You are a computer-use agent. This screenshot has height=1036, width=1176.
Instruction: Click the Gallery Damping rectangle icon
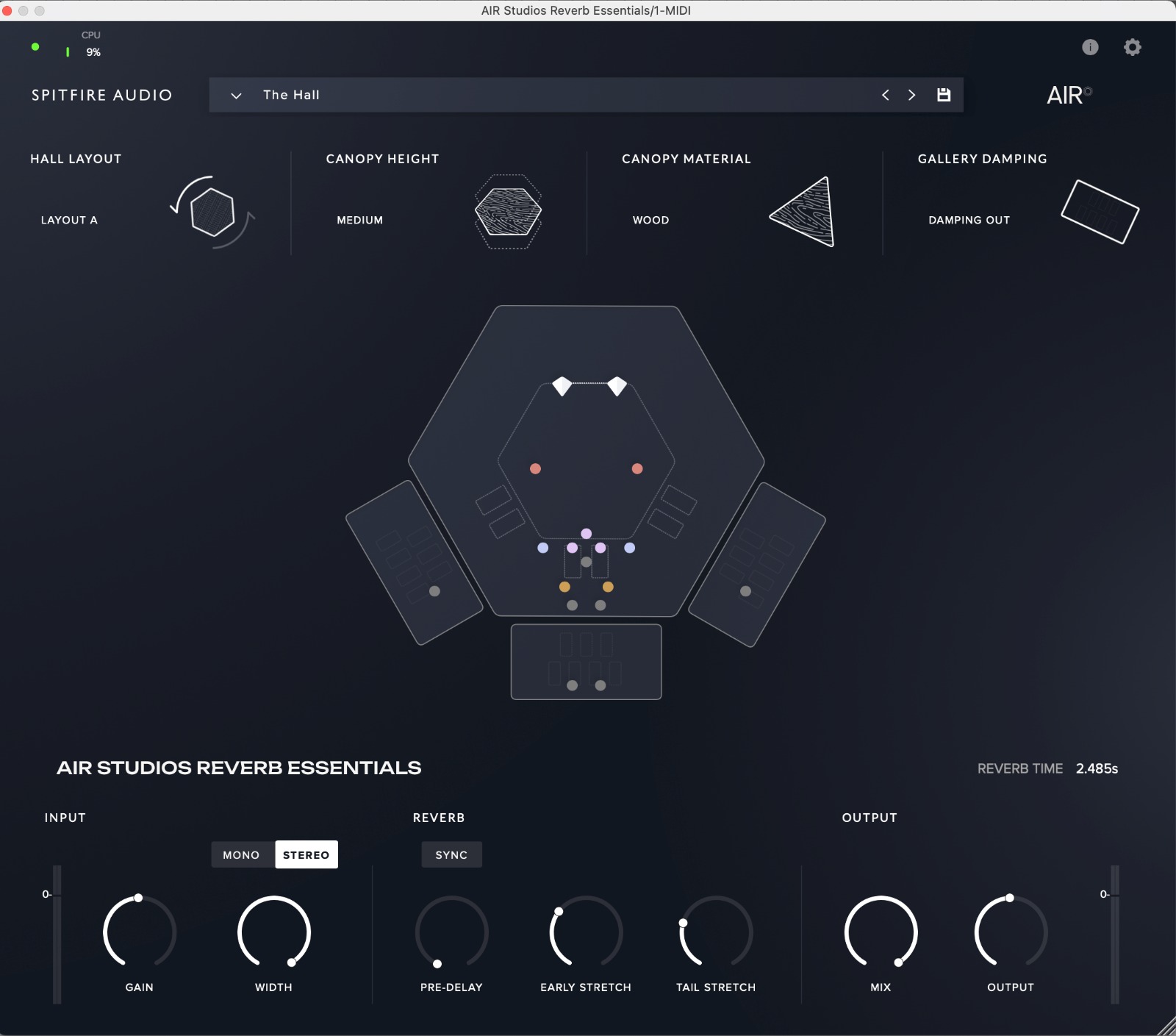(1100, 212)
